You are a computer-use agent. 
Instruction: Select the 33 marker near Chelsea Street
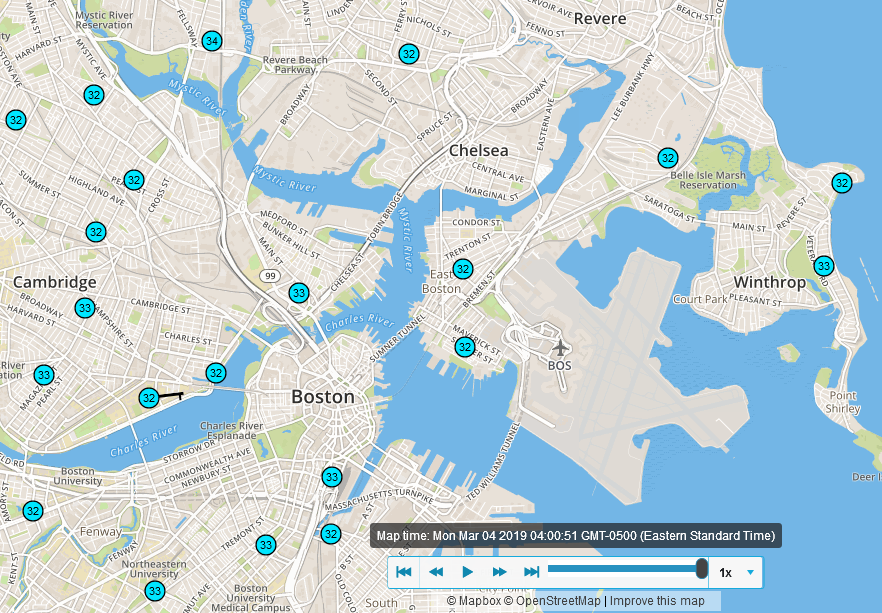coord(298,293)
